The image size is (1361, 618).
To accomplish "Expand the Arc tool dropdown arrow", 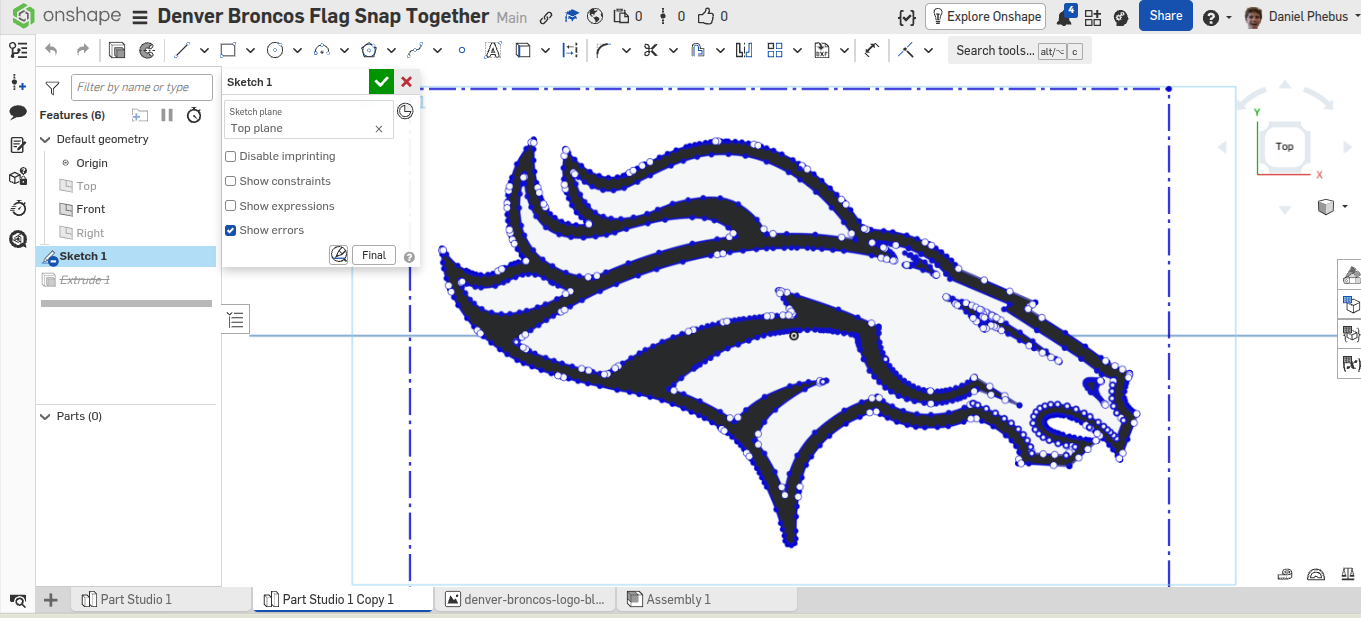I will click(x=344, y=50).
